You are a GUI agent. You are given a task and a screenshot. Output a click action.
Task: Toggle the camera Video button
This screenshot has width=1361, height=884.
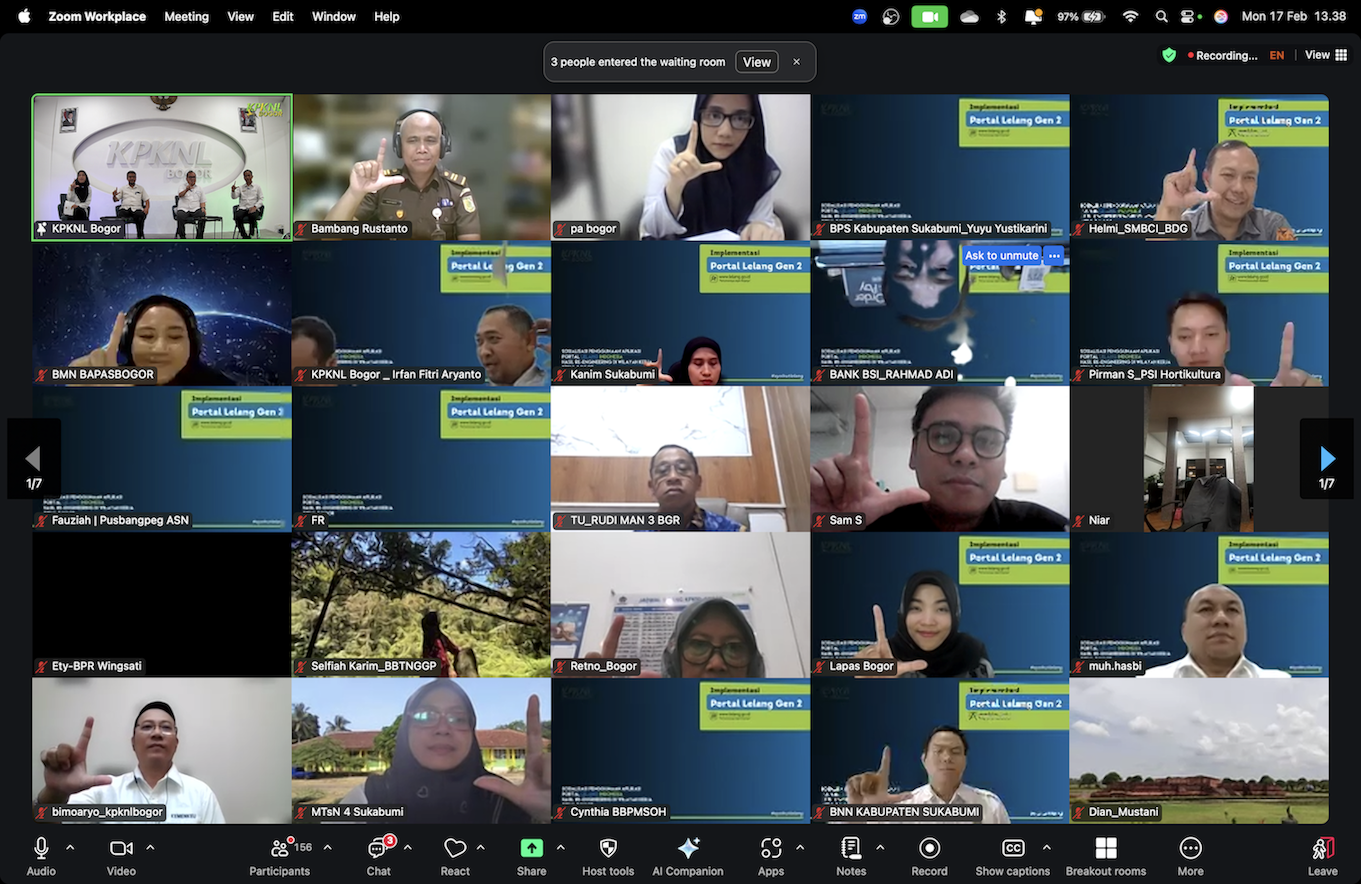[x=121, y=857]
